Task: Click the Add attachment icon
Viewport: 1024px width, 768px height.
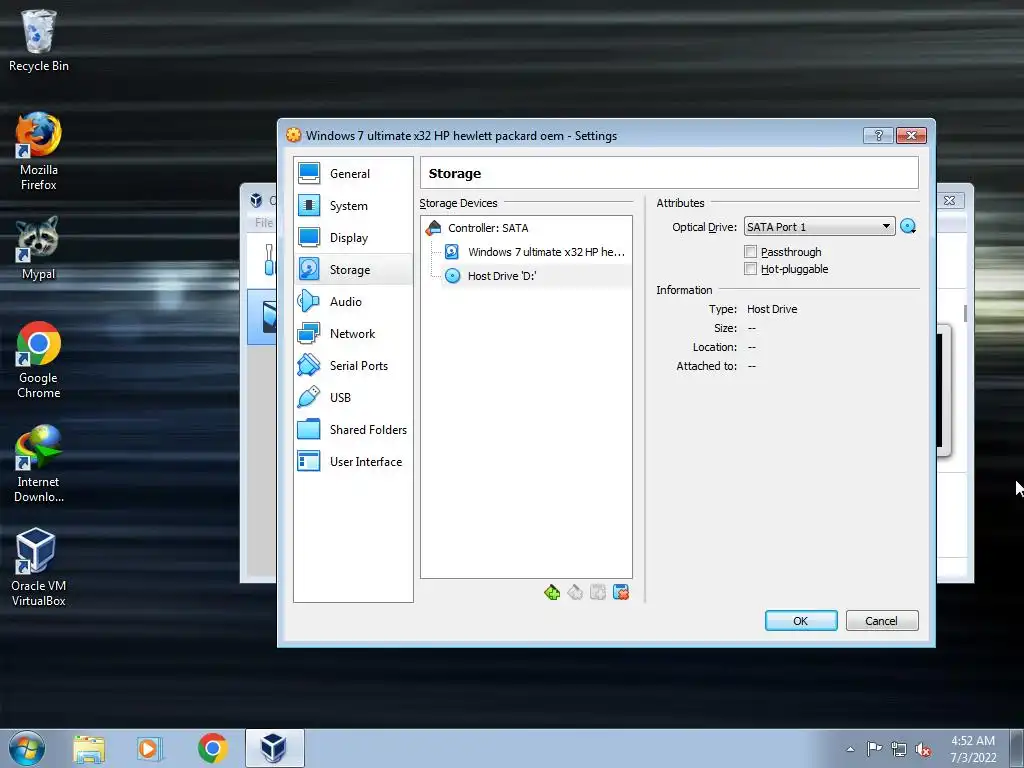Action: pyautogui.click(x=598, y=592)
